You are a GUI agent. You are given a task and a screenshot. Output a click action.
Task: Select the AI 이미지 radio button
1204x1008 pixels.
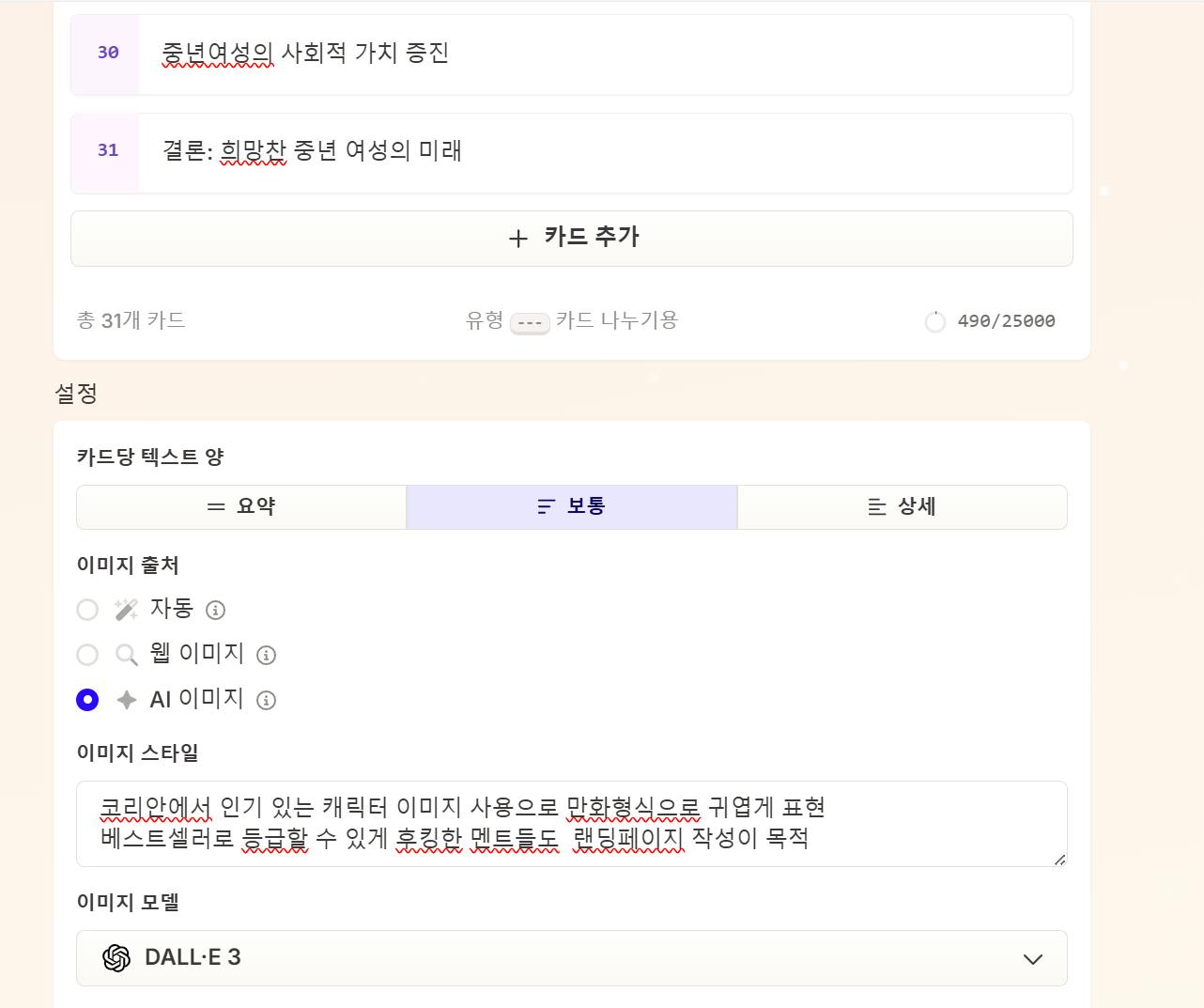click(x=87, y=701)
